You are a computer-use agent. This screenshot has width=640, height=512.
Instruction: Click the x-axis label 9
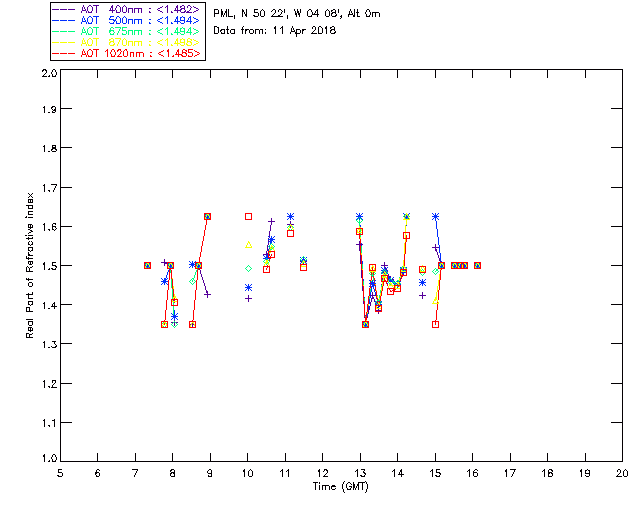click(210, 473)
